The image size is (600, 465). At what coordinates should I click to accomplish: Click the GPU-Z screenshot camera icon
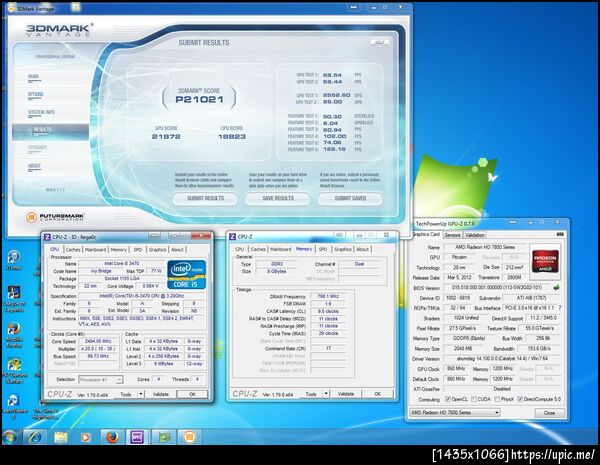pos(560,234)
